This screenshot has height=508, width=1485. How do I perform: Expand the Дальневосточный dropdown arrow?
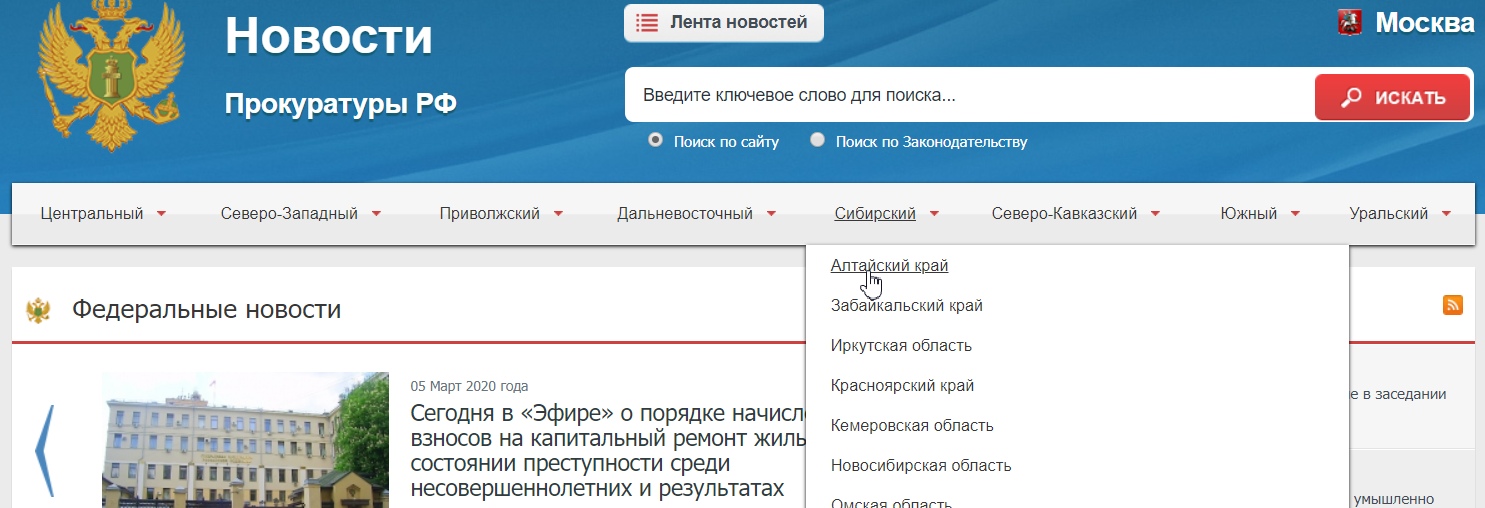[771, 213]
